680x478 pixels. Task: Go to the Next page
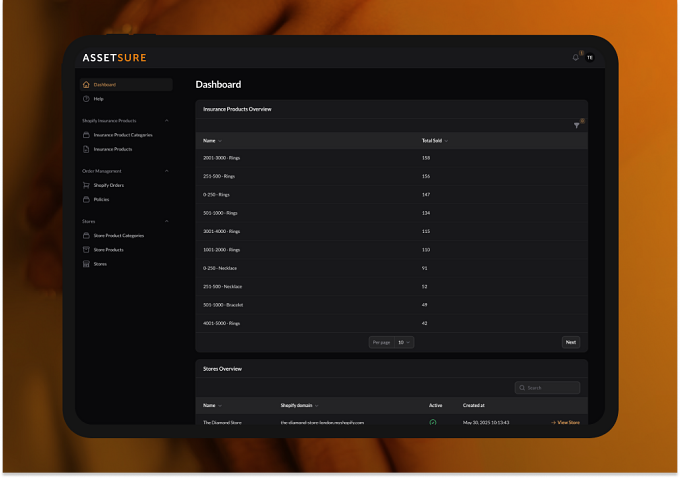[x=571, y=342]
